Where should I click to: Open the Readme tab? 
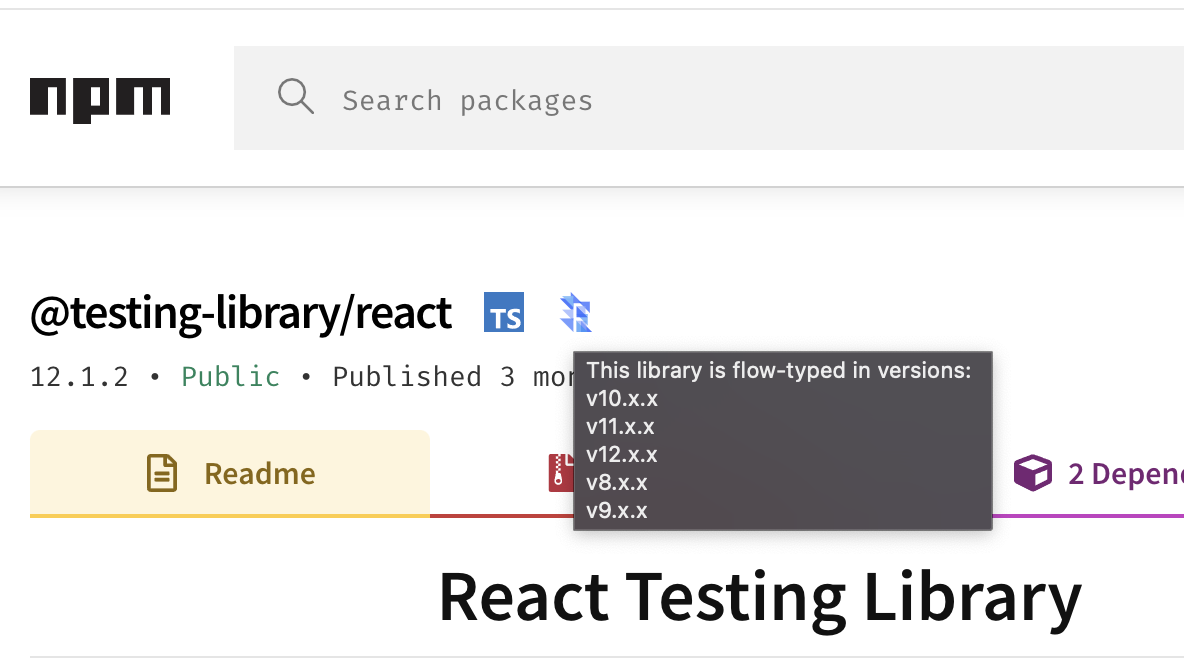tap(230, 473)
